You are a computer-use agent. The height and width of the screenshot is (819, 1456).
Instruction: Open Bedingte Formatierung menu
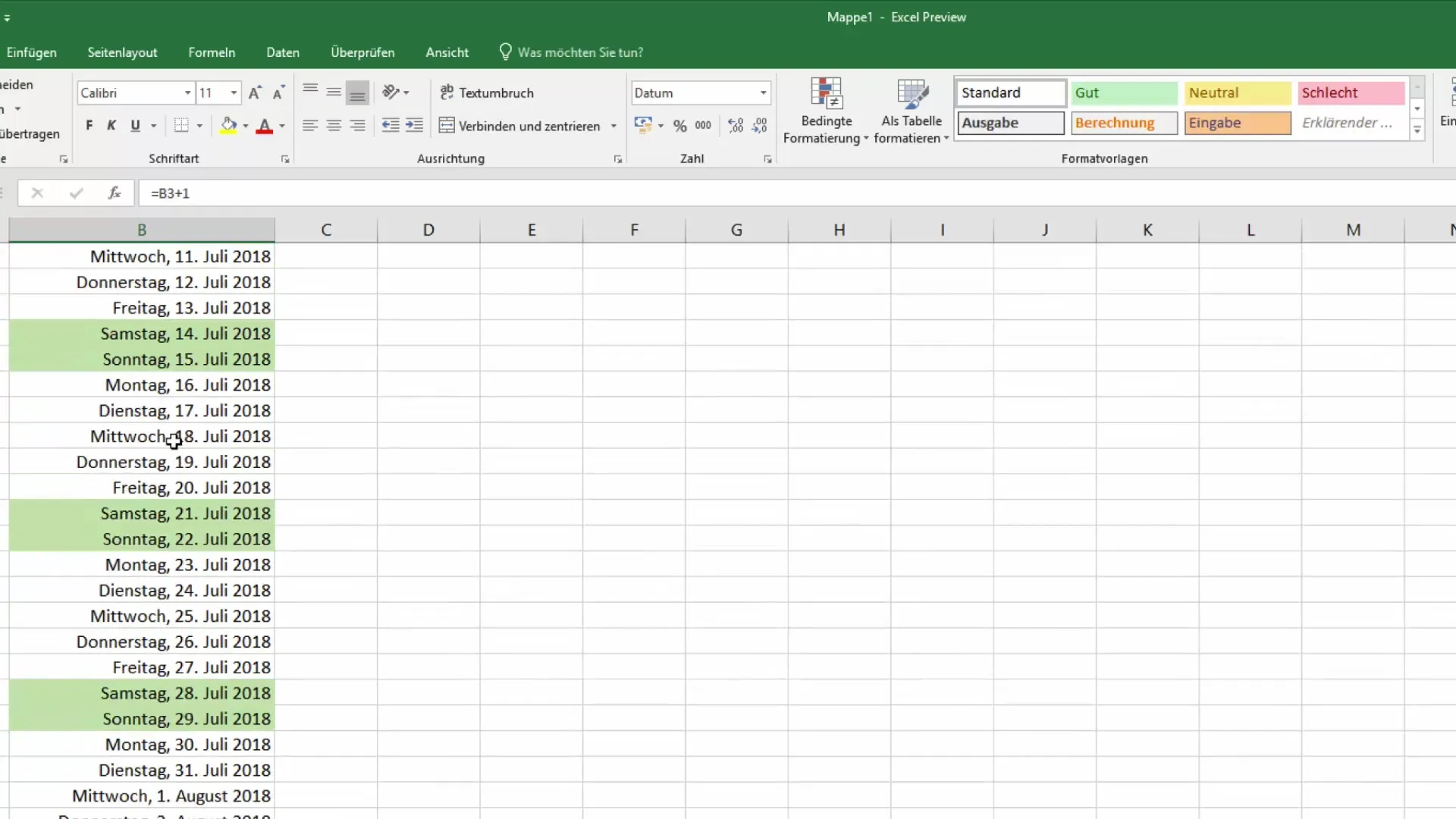click(826, 110)
